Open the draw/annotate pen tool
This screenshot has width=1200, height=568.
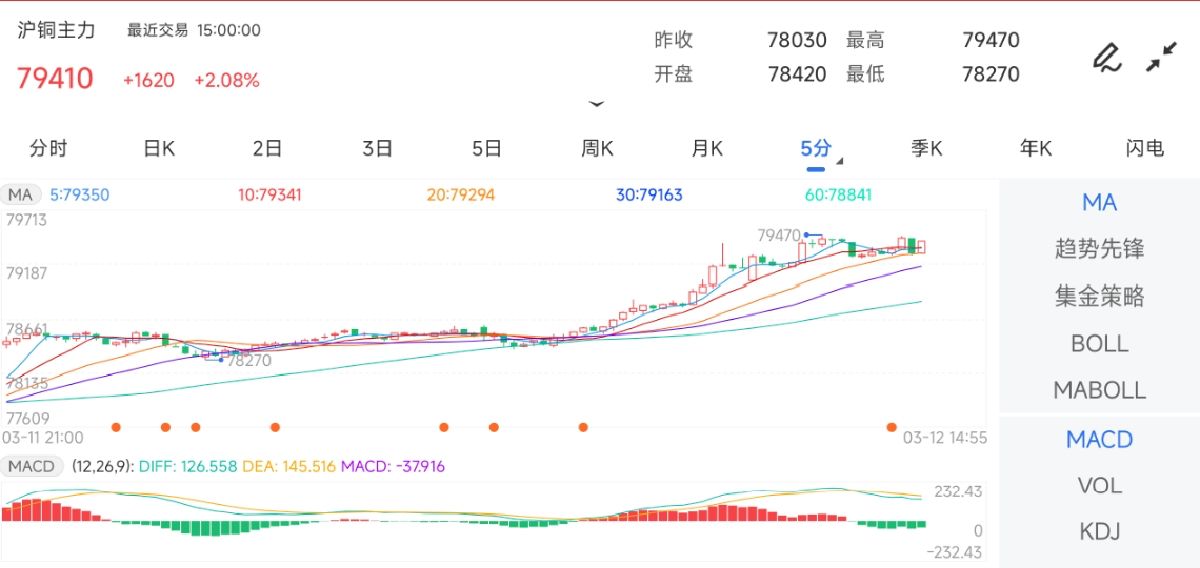click(1106, 57)
